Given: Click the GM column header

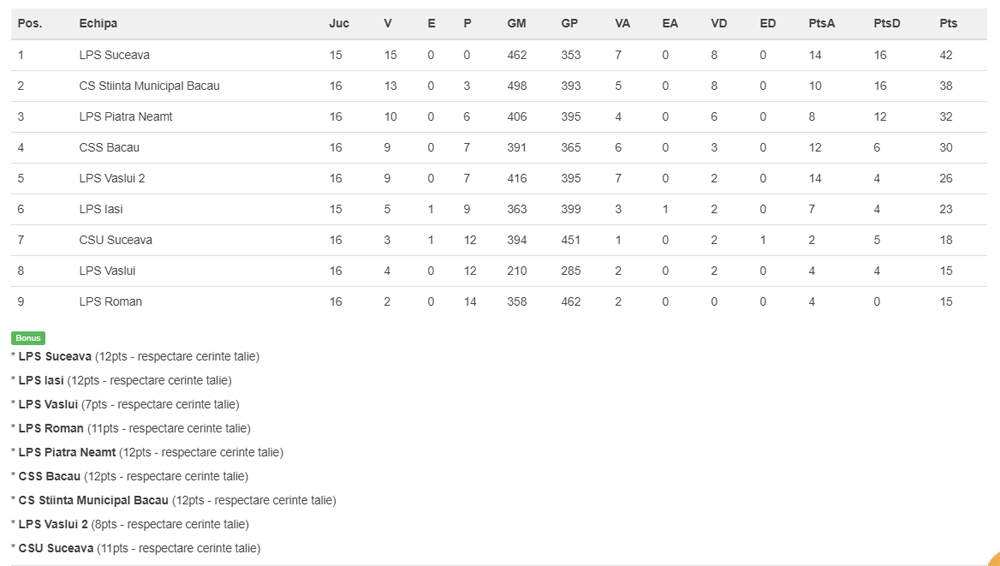Looking at the screenshot, I should point(516,23).
